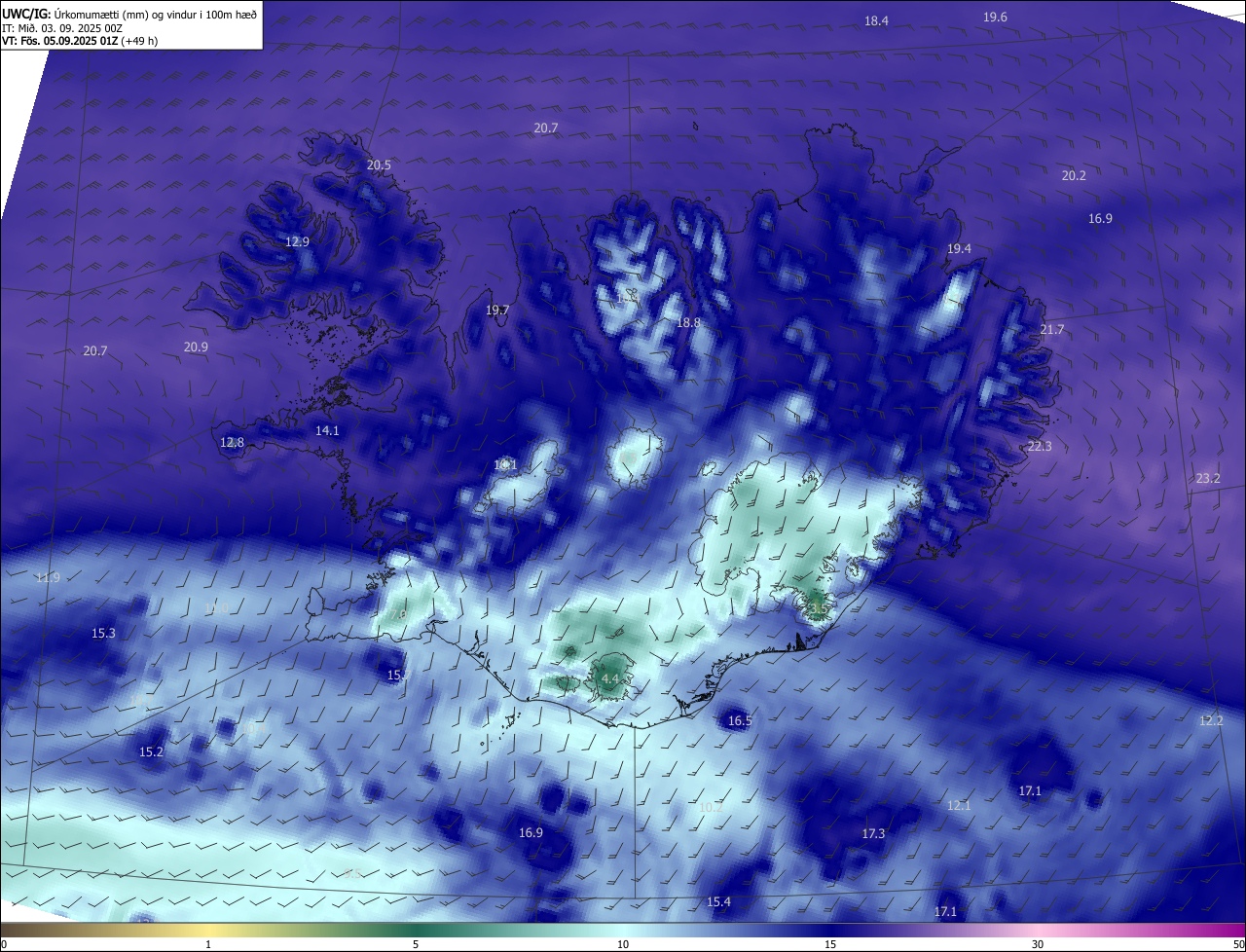Screen dimensions: 1246x952
Task: Click the map title 'Úrkomumætti (mm) og vindur í 100m hæð'
Action: click(x=154, y=14)
